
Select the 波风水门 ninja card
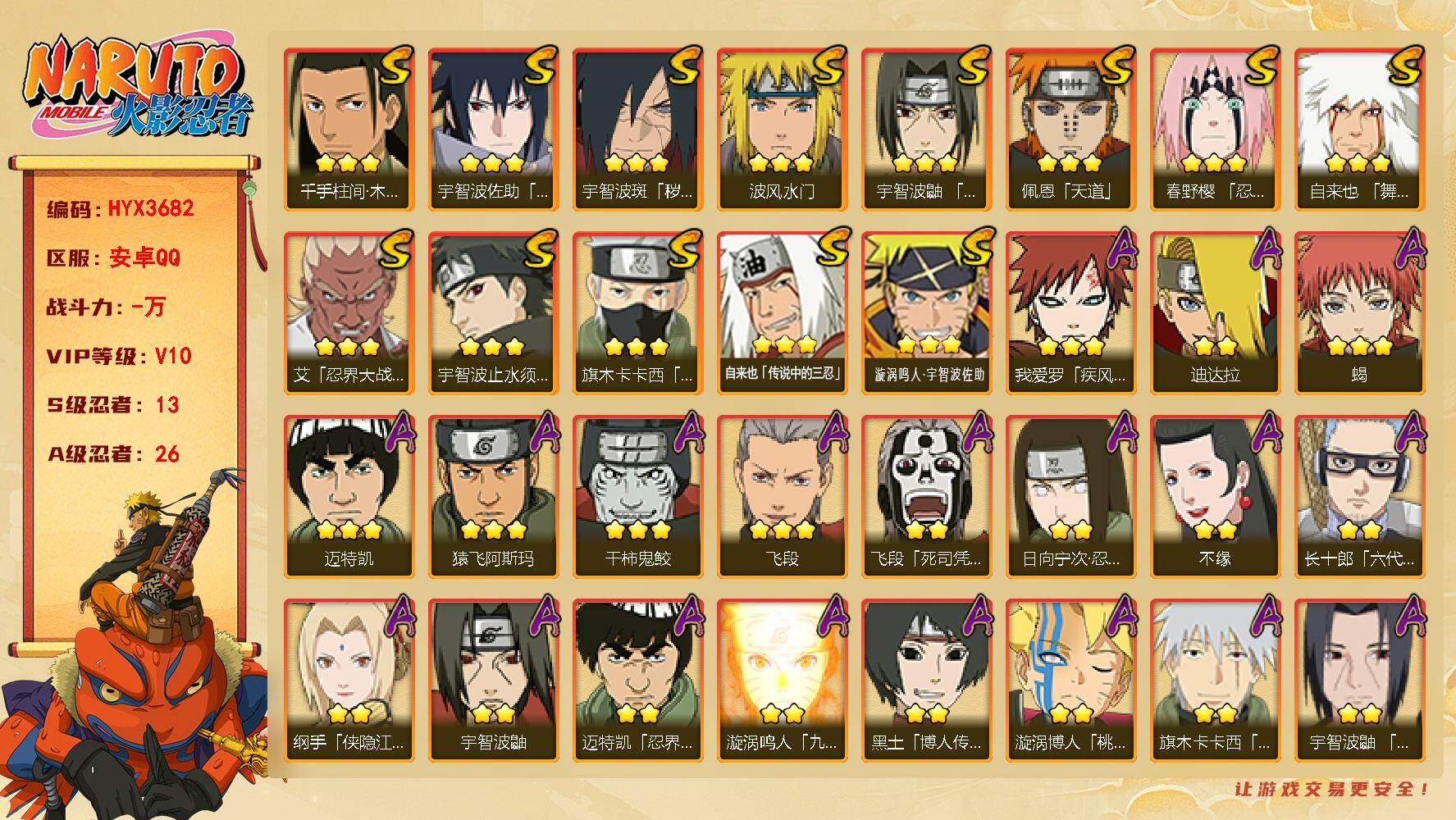click(782, 130)
